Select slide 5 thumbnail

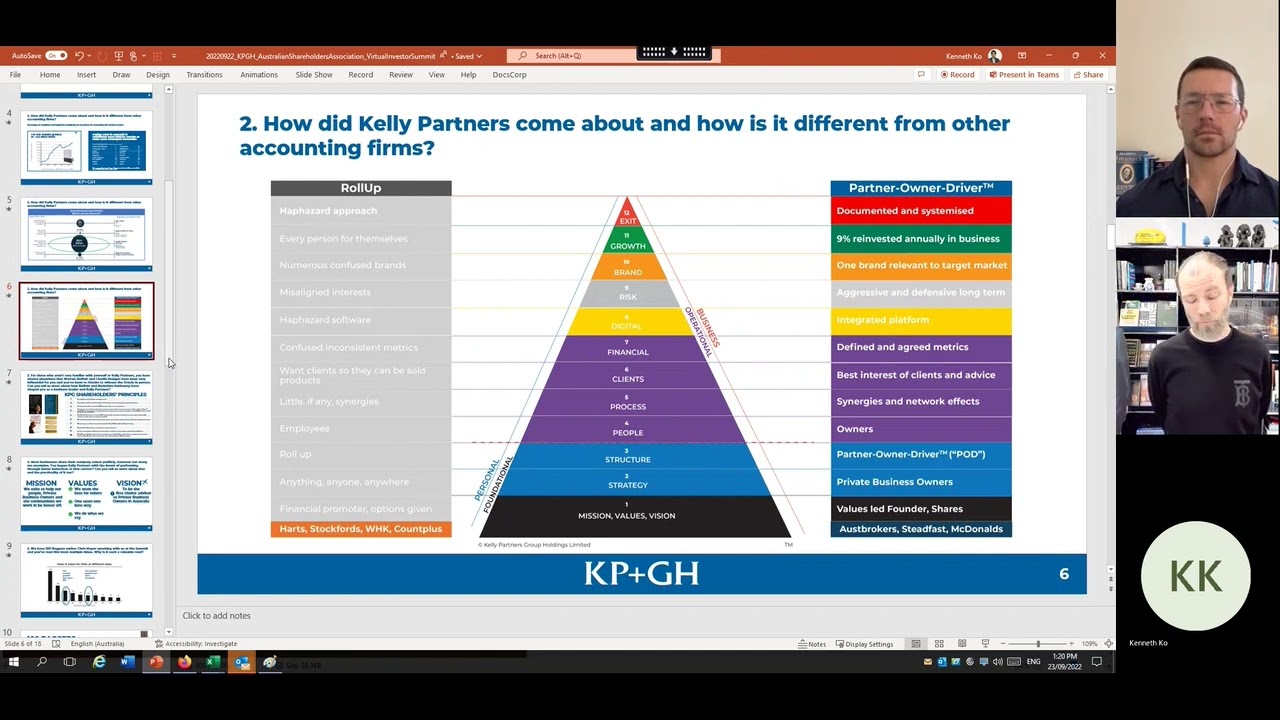(86, 234)
